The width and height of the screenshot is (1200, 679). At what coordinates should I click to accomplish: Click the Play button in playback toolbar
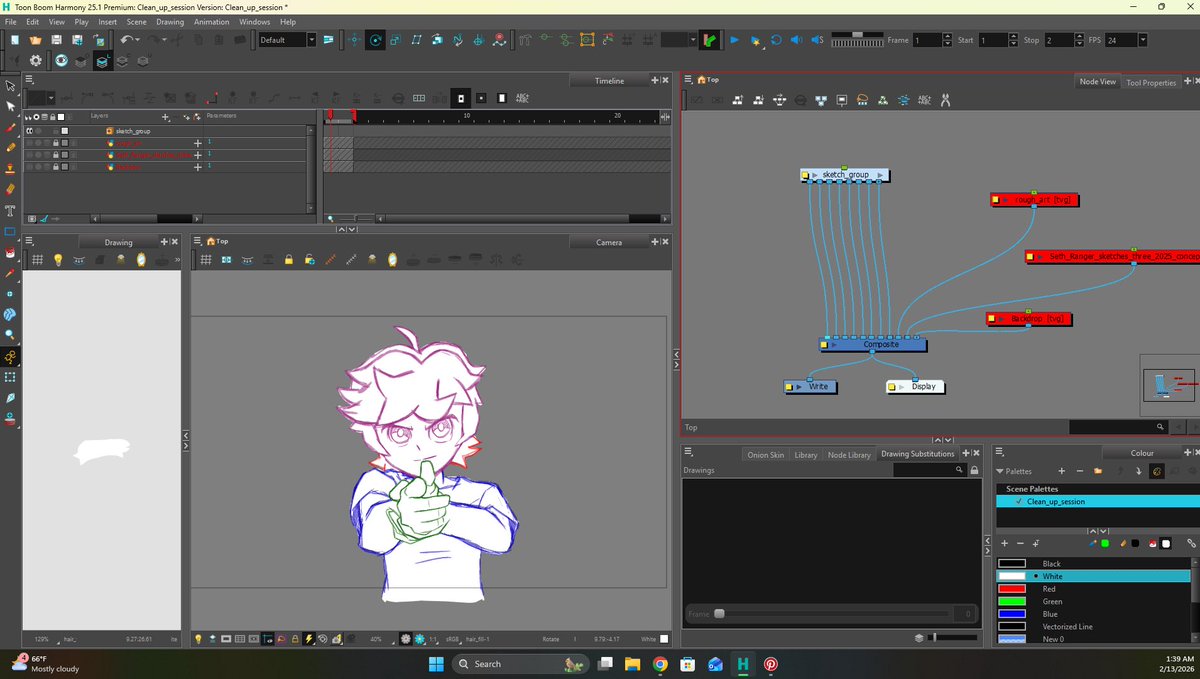tap(734, 40)
